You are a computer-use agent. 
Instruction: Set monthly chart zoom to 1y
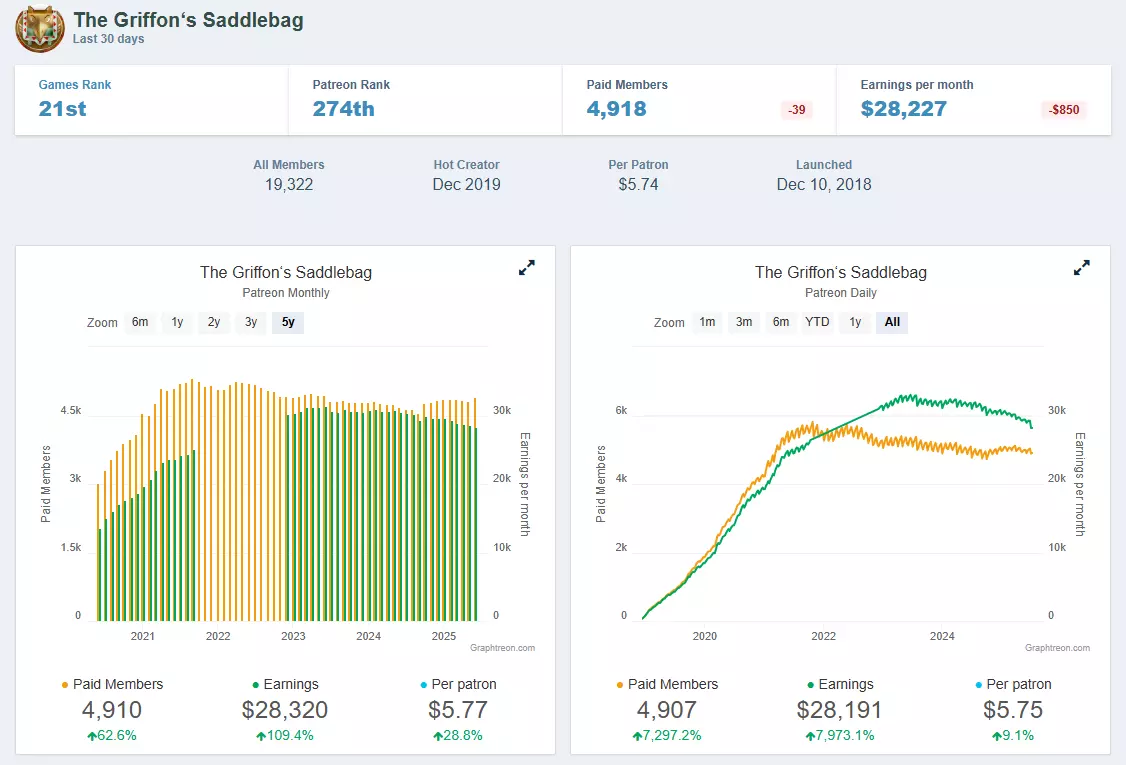(177, 322)
